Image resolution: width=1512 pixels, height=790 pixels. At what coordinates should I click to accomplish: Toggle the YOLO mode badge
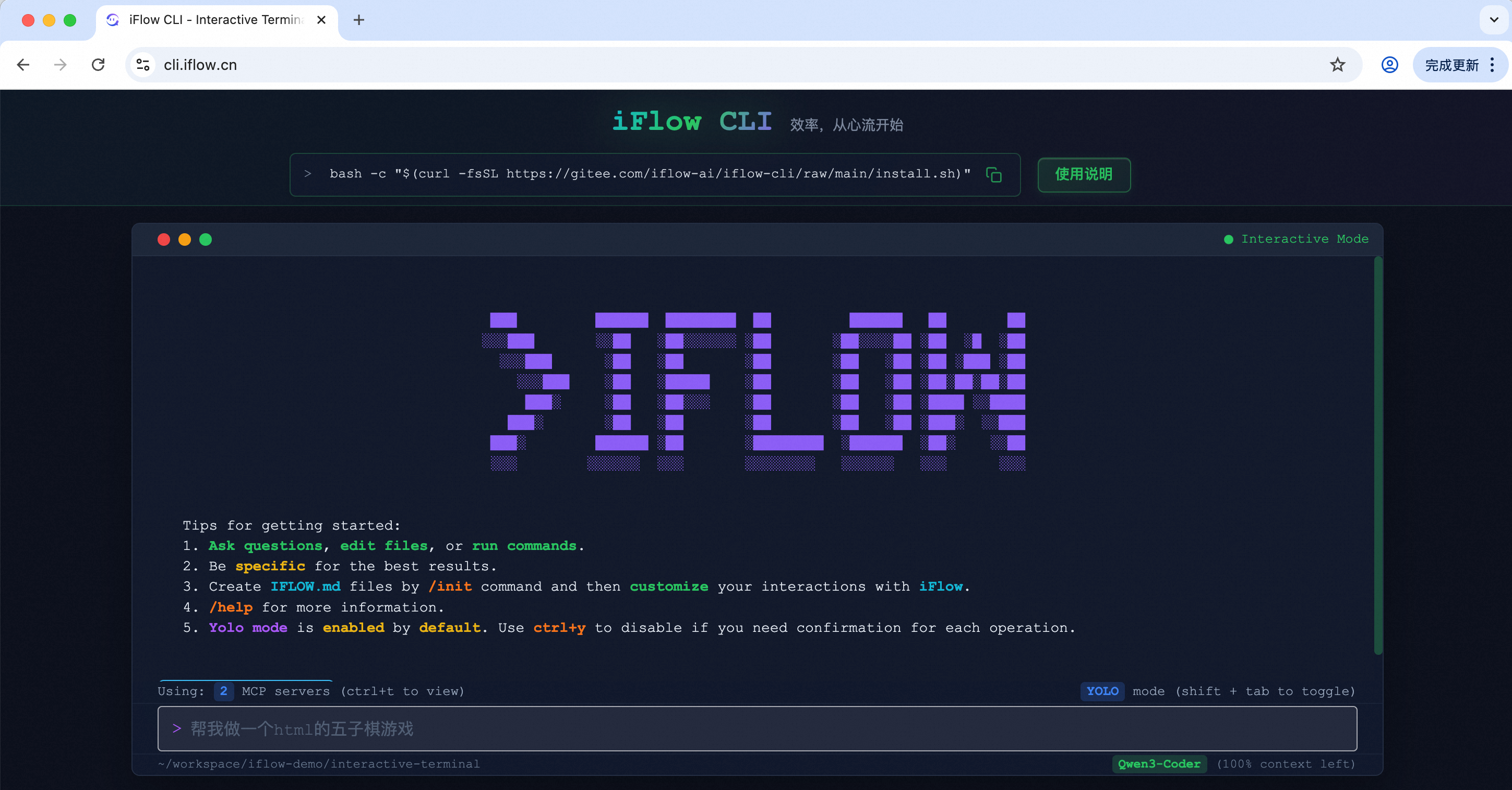pos(1102,691)
